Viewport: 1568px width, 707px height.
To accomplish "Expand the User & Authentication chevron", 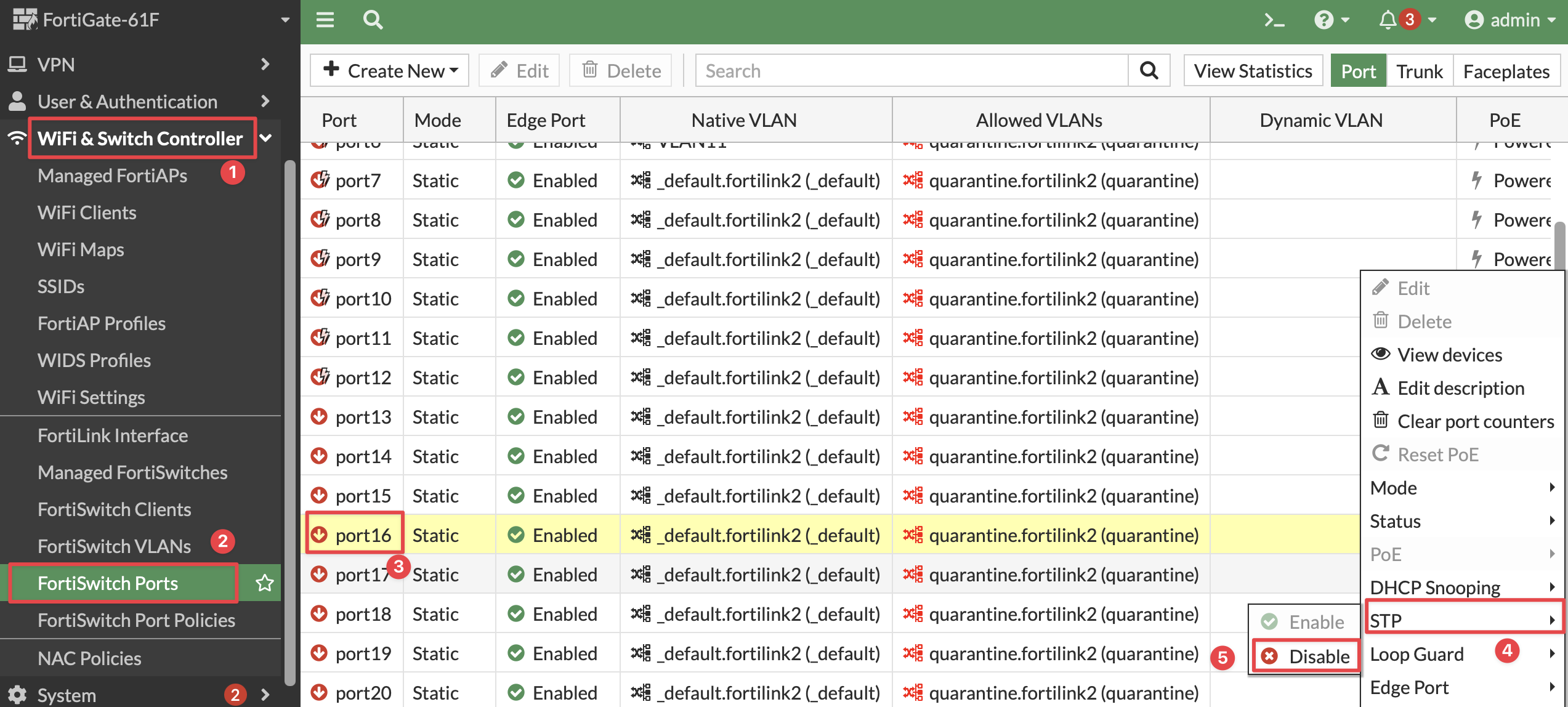I will 265,101.
